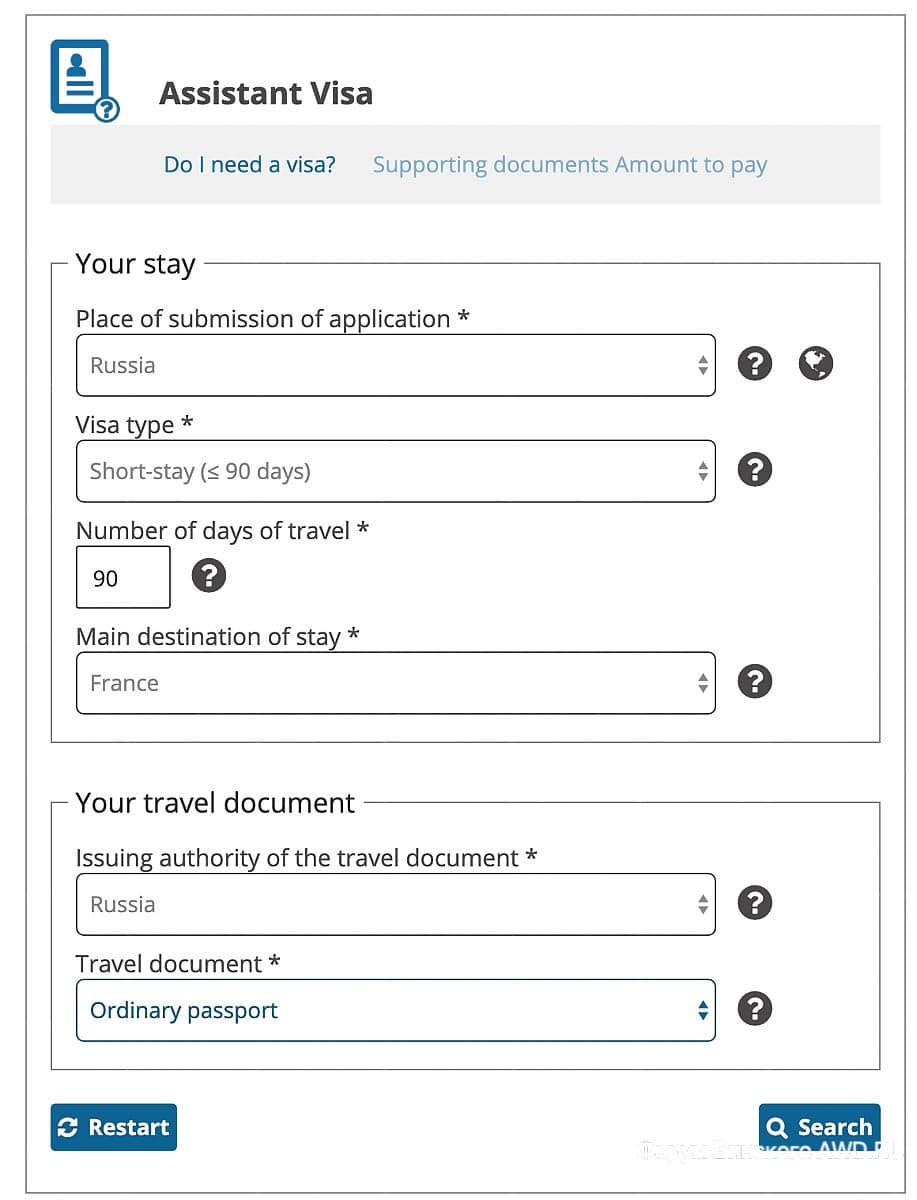Image resolution: width=917 pixels, height=1200 pixels.
Task: Click the Assistant Visa heading text
Action: [x=266, y=94]
